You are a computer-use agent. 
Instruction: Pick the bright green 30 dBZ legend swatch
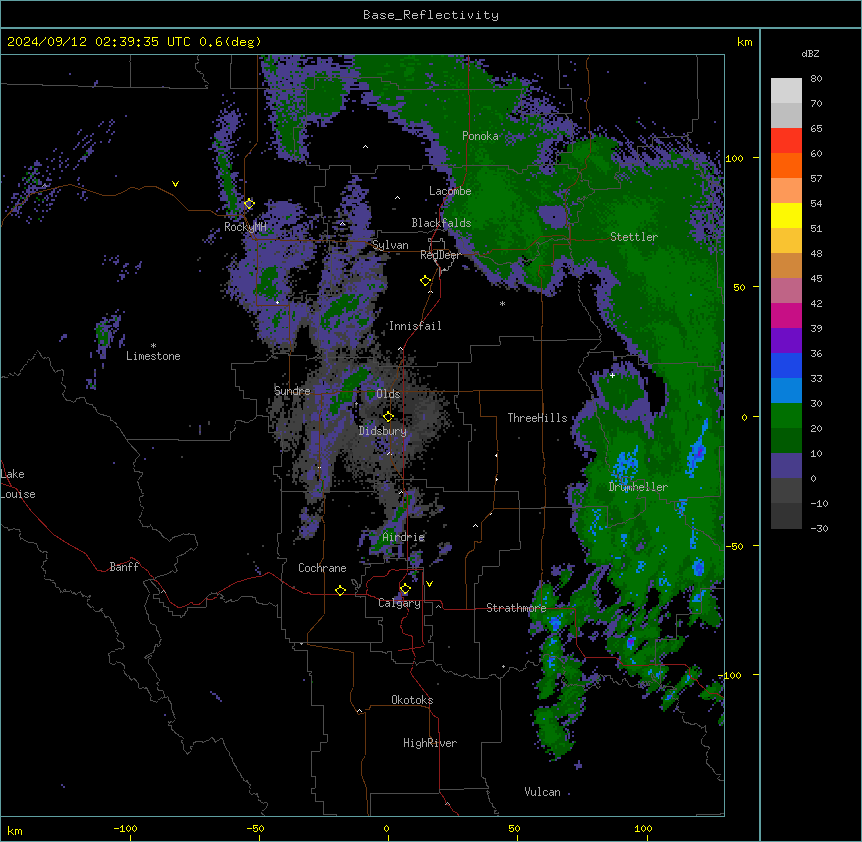(x=786, y=416)
